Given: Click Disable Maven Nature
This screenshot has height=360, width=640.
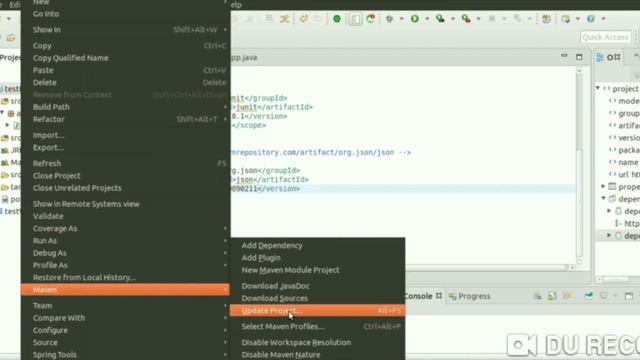Looking at the screenshot, I should [x=318, y=355].
